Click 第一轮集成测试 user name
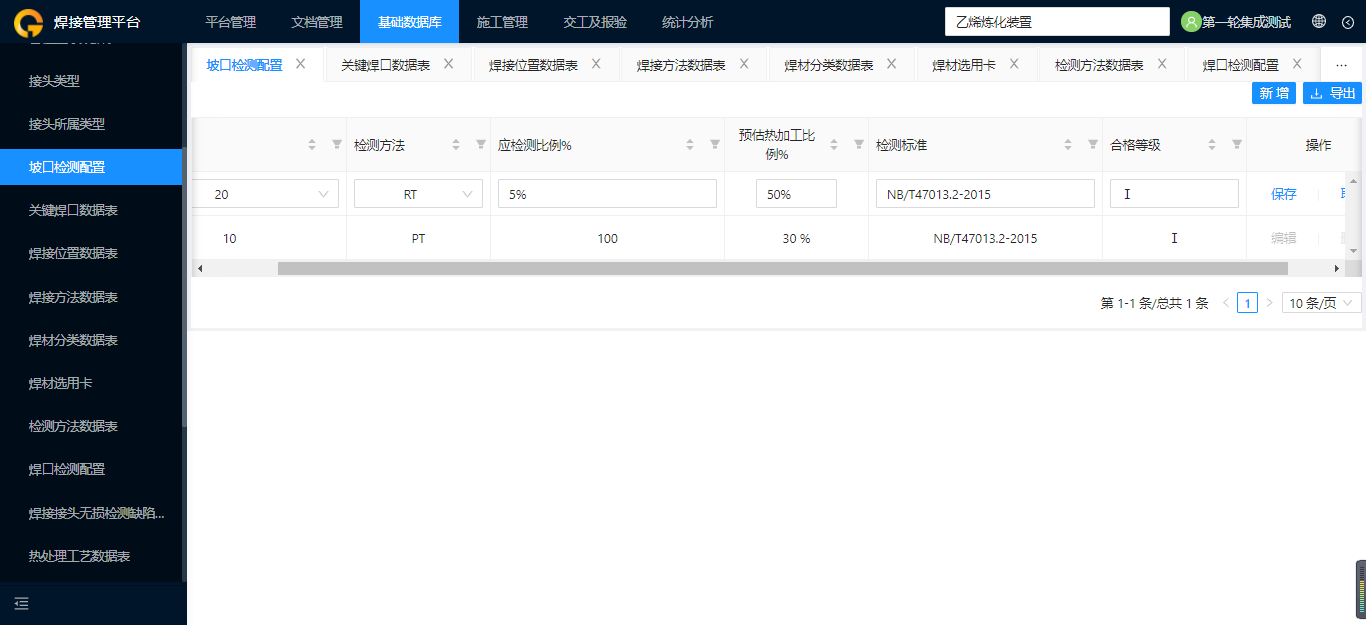 1246,22
